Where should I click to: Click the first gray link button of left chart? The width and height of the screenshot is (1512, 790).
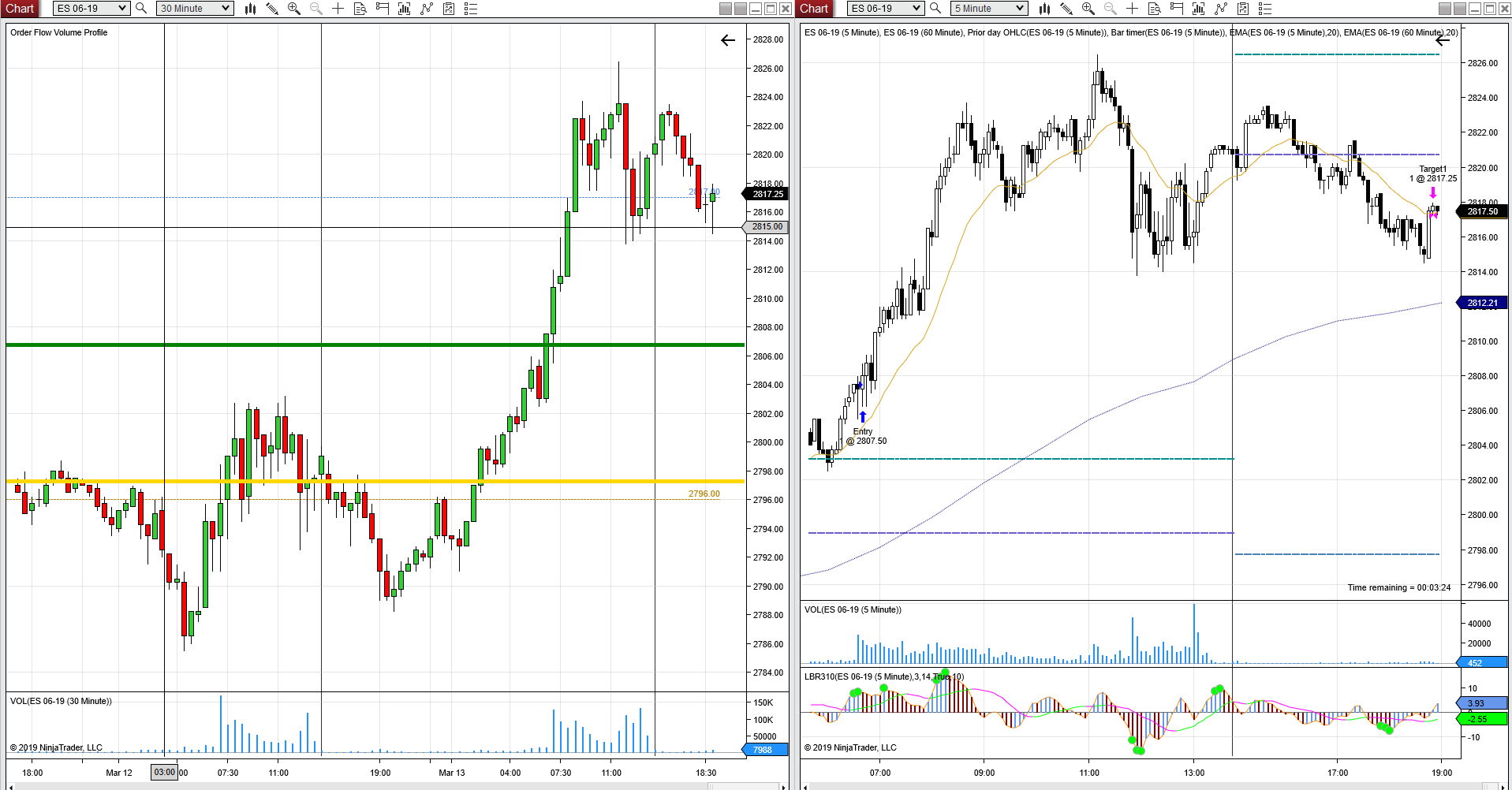coord(726,9)
